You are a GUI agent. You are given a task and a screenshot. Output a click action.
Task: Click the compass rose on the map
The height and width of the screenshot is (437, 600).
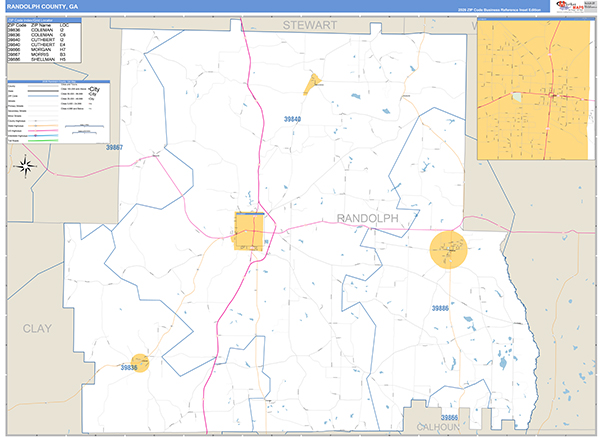[x=25, y=166]
